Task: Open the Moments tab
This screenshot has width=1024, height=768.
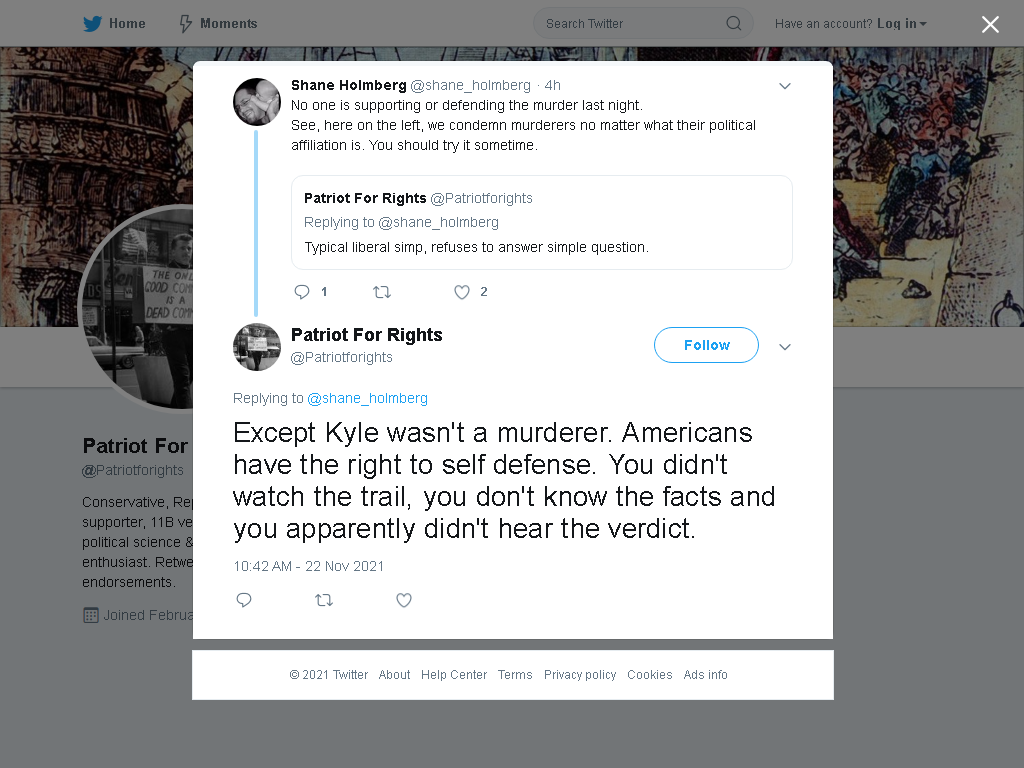Action: pyautogui.click(x=218, y=24)
